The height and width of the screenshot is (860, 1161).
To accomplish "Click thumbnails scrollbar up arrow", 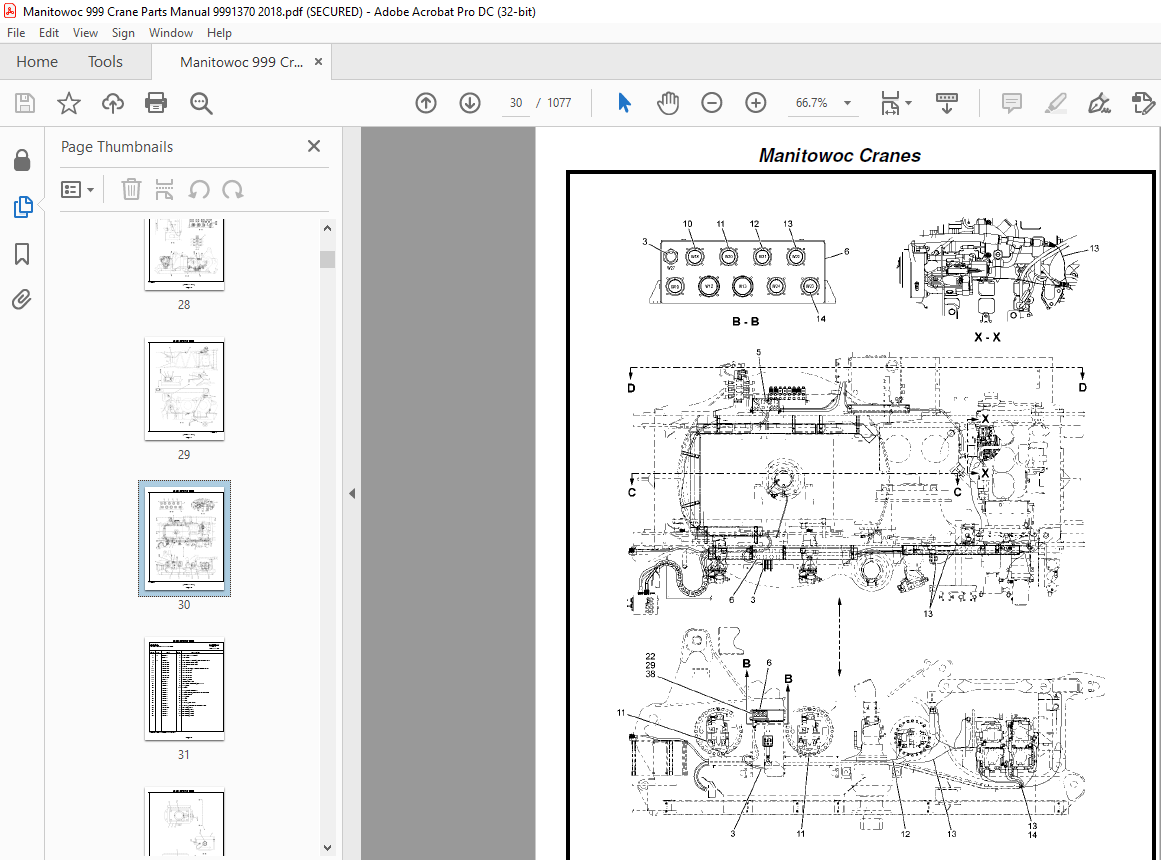I will [x=327, y=228].
